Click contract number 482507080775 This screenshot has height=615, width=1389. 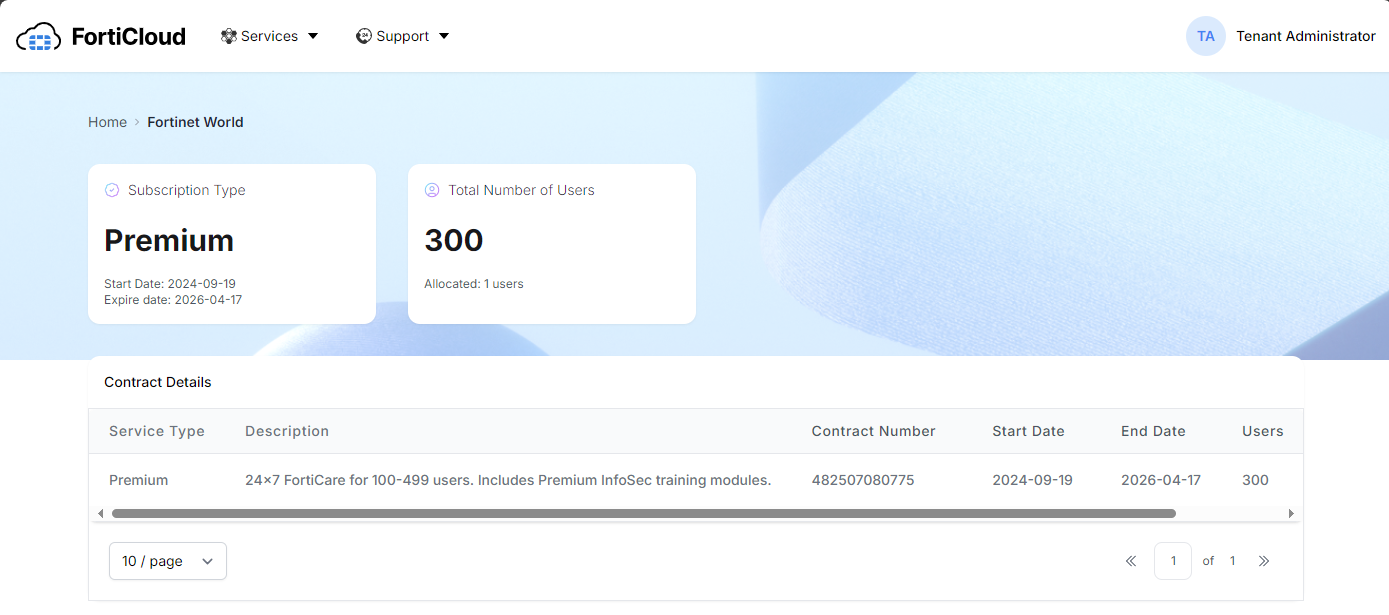click(x=863, y=480)
